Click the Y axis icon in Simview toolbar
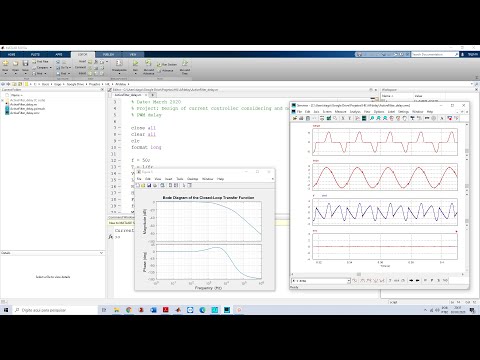The width and height of the screenshot is (480, 360). [x=350, y=118]
